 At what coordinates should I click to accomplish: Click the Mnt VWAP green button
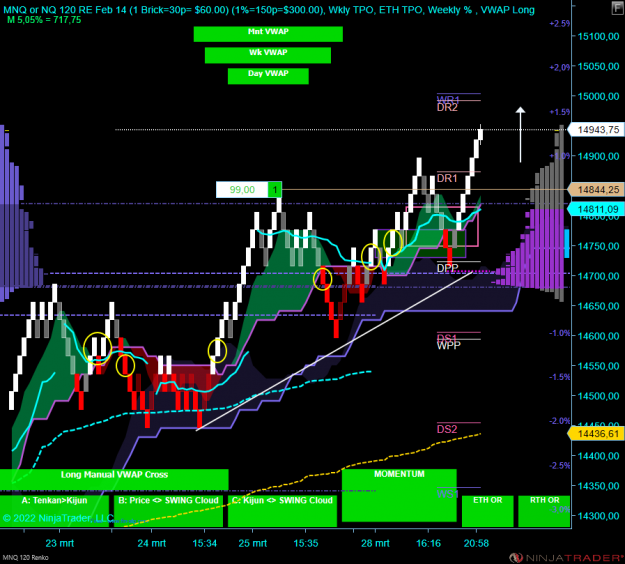coord(268,34)
